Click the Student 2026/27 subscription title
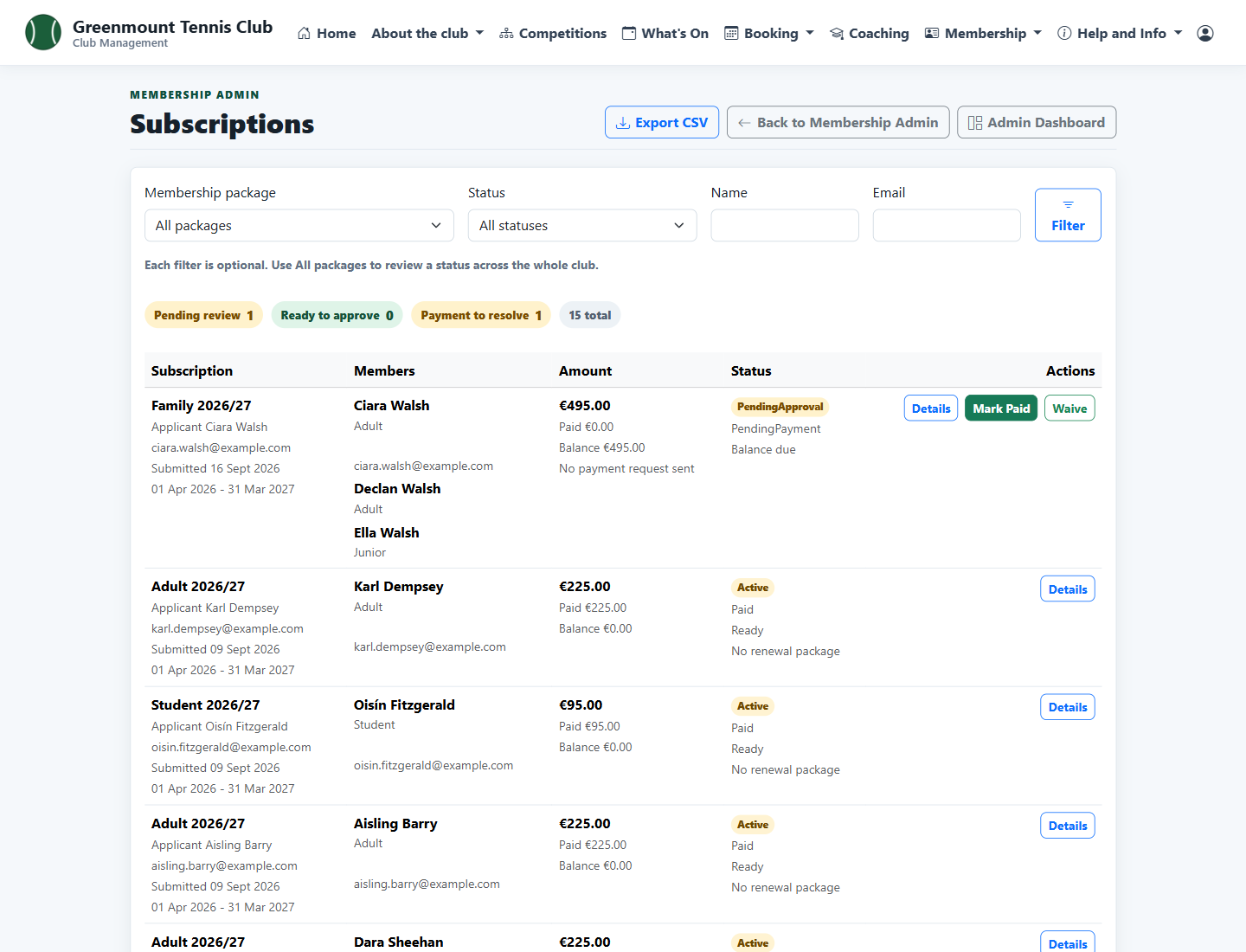Image resolution: width=1246 pixels, height=952 pixels. point(206,705)
